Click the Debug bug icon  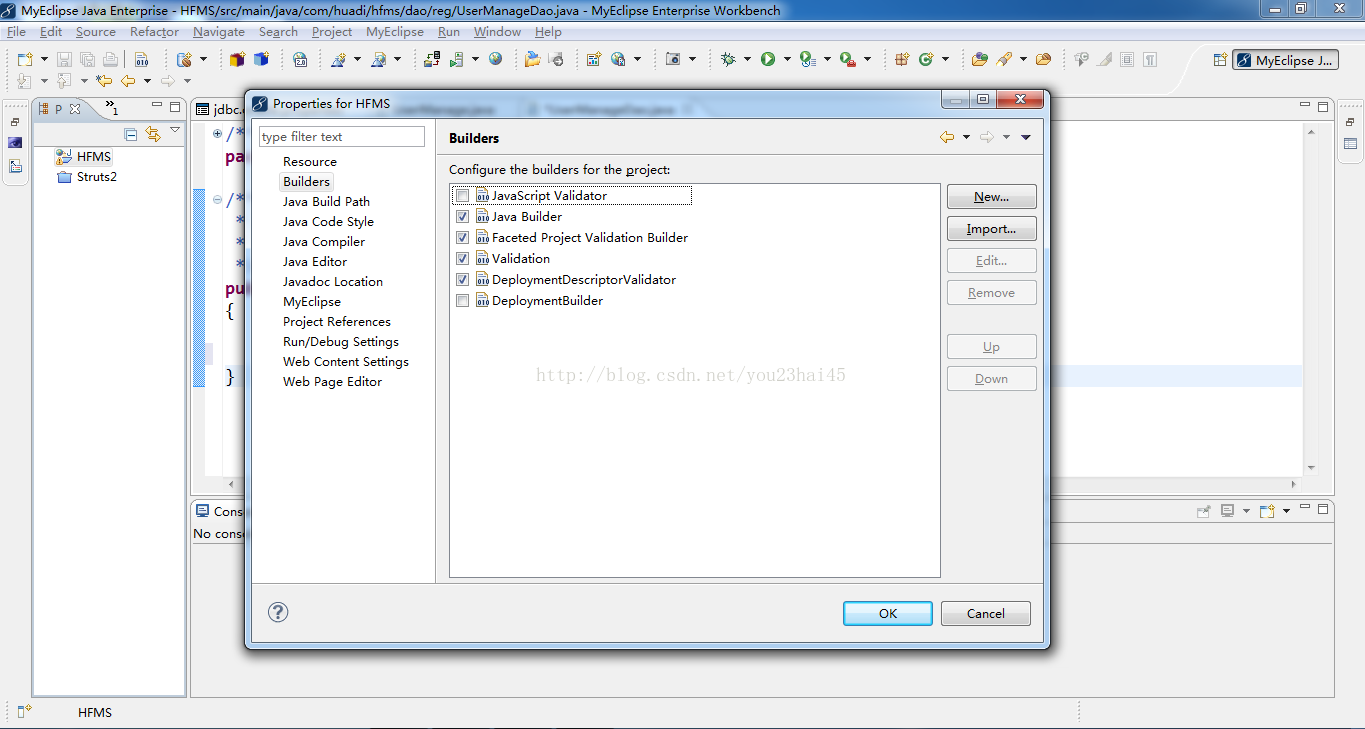pos(728,60)
